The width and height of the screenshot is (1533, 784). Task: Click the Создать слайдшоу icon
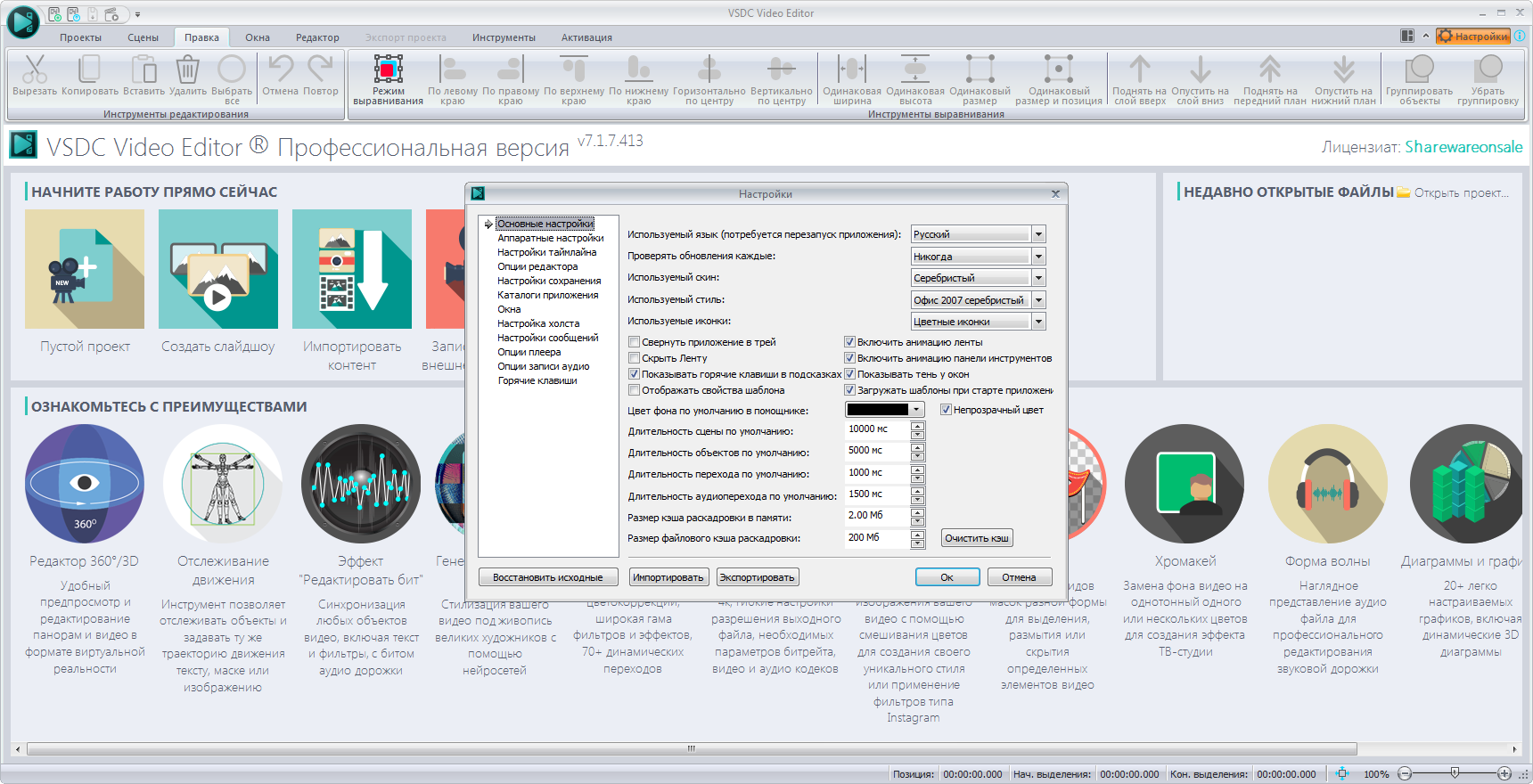[218, 269]
